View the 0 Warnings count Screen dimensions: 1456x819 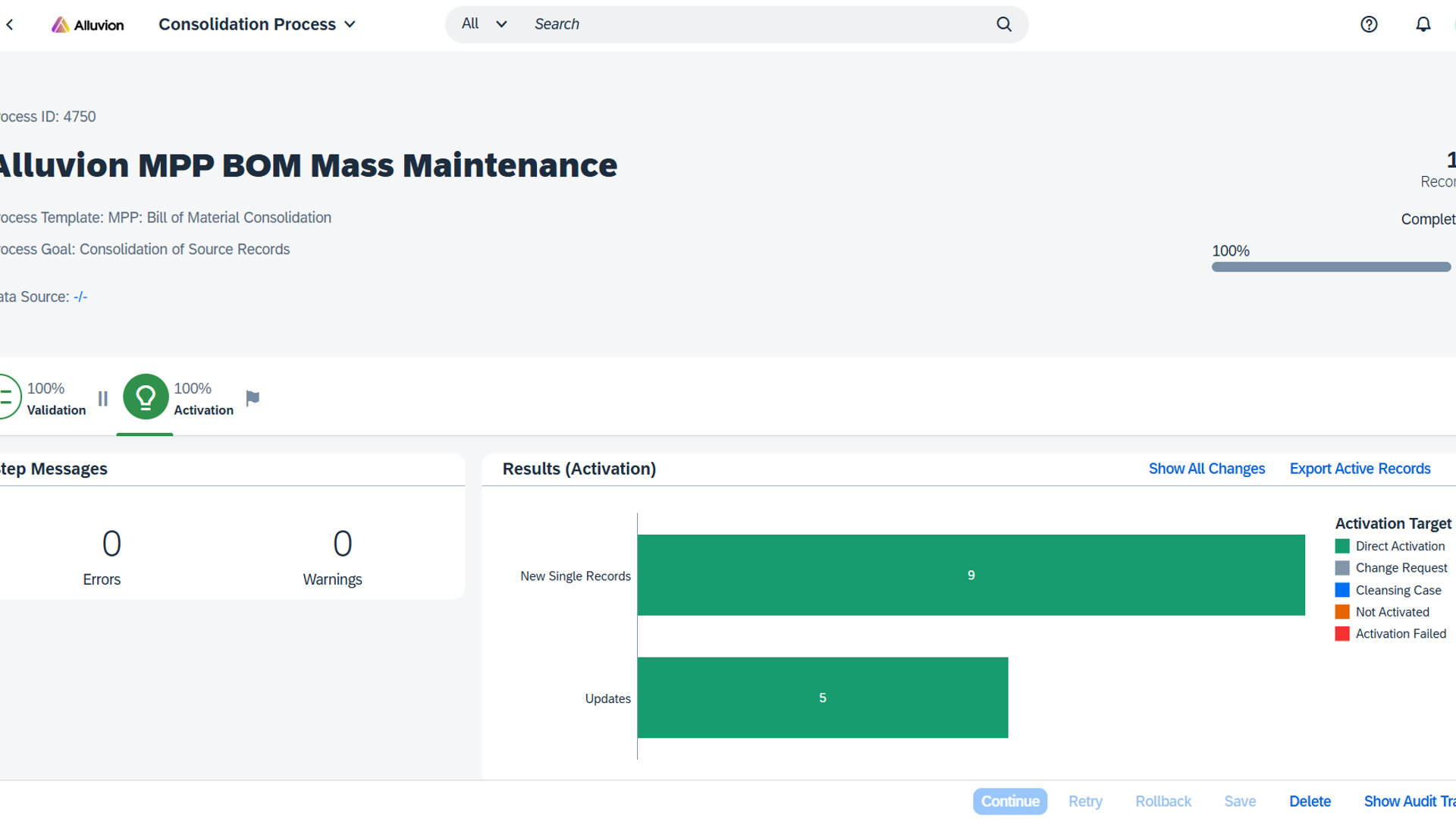click(x=343, y=544)
